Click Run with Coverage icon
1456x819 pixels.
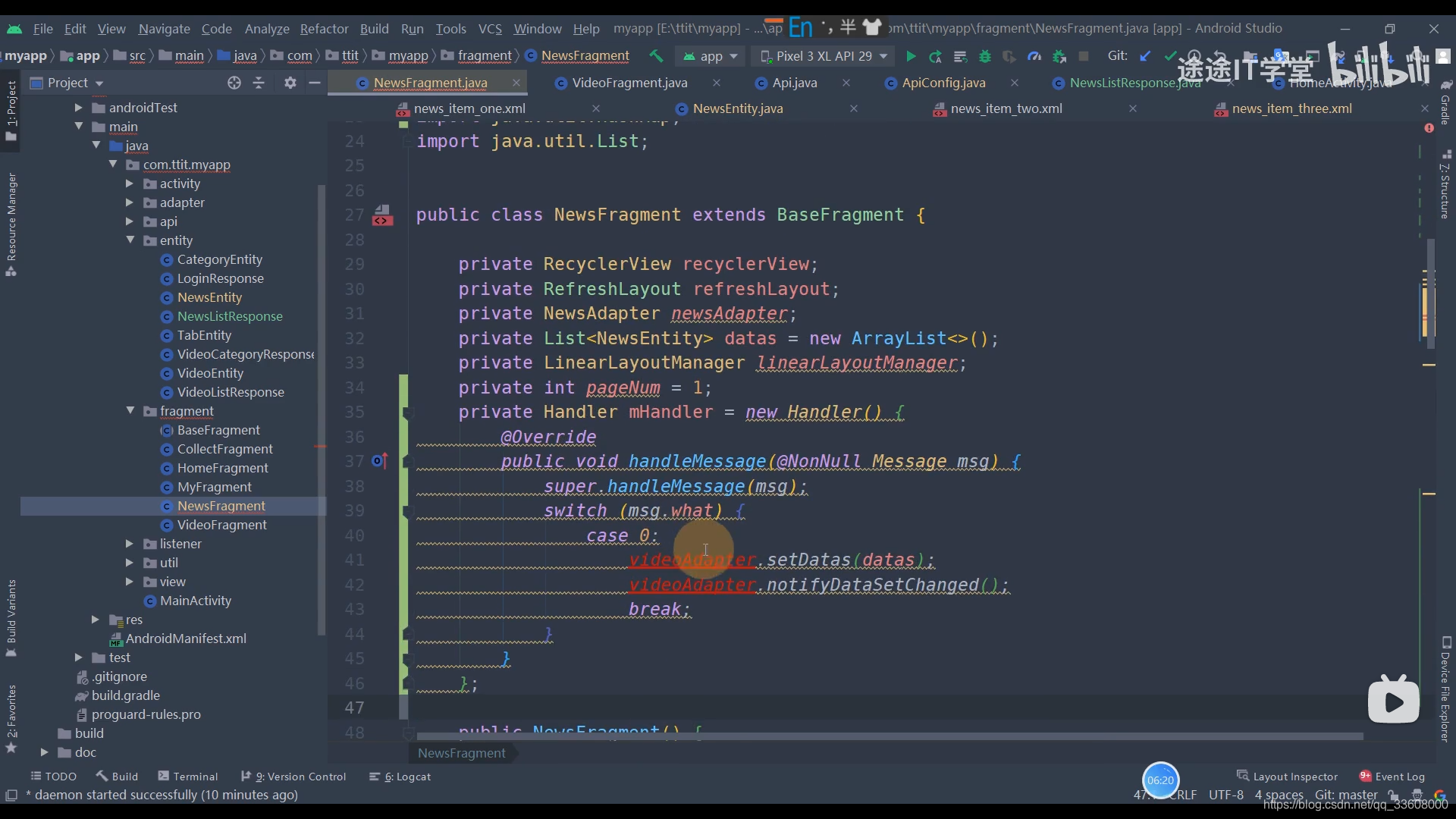[1009, 56]
